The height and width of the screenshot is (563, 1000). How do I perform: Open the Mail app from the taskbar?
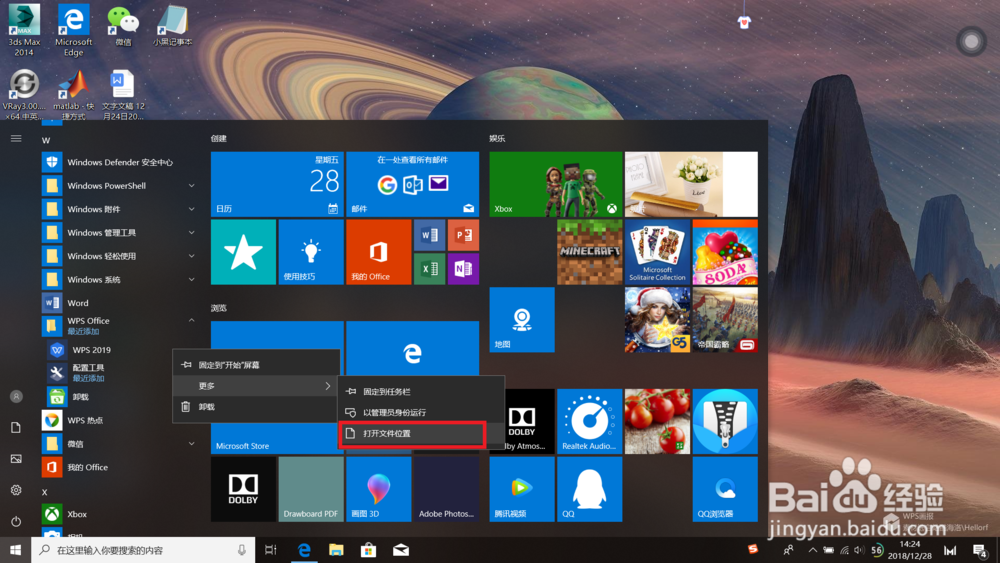point(401,550)
